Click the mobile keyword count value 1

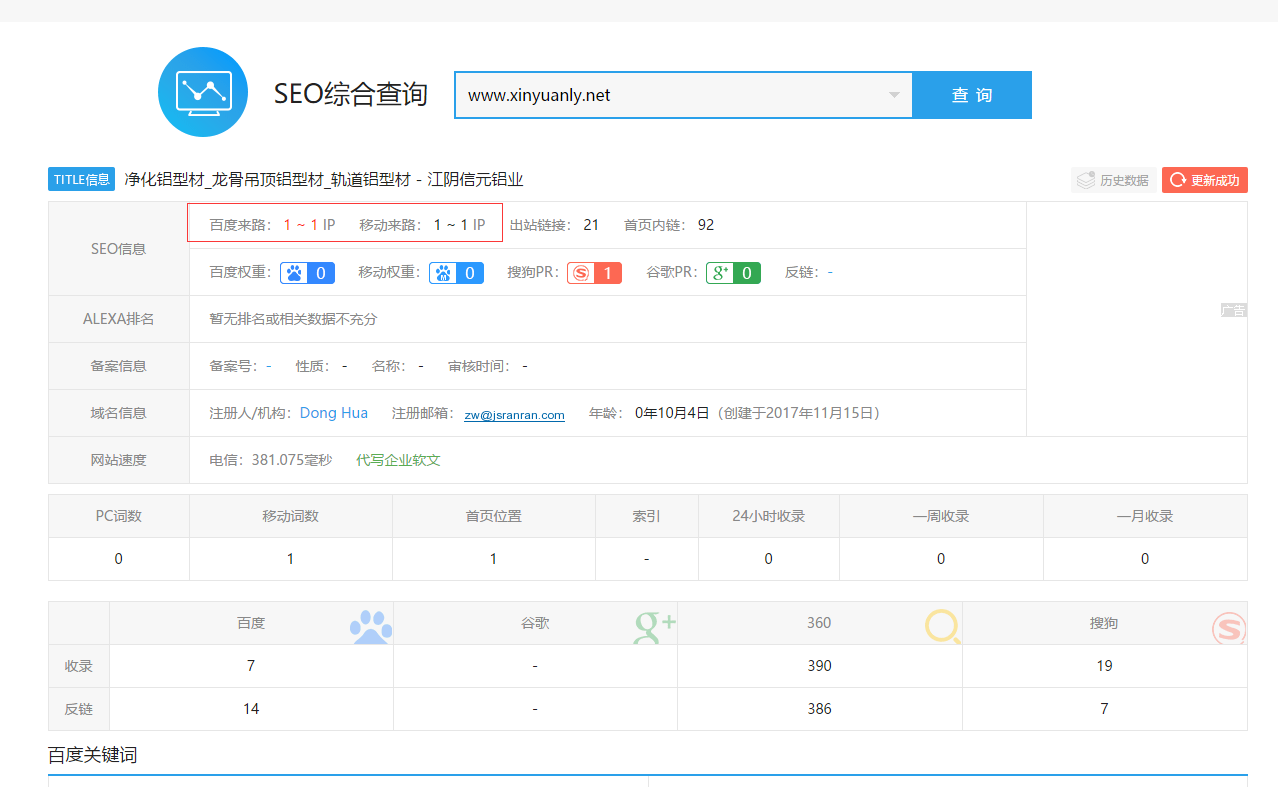(x=290, y=558)
